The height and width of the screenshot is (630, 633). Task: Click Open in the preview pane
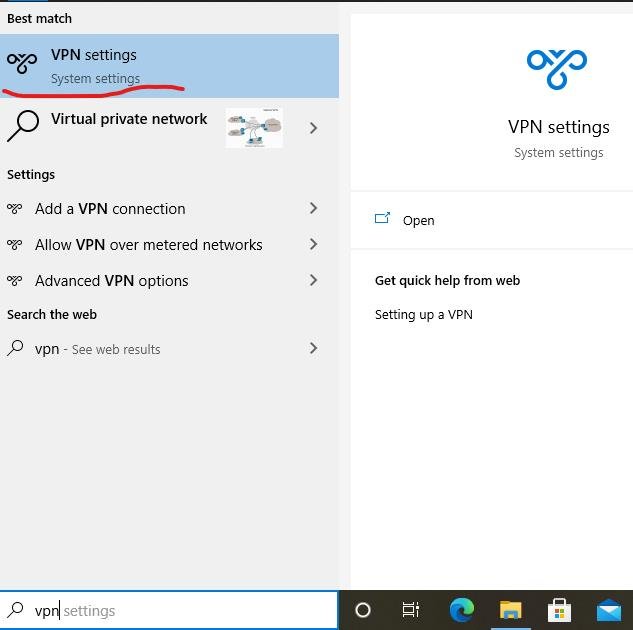[x=418, y=220]
